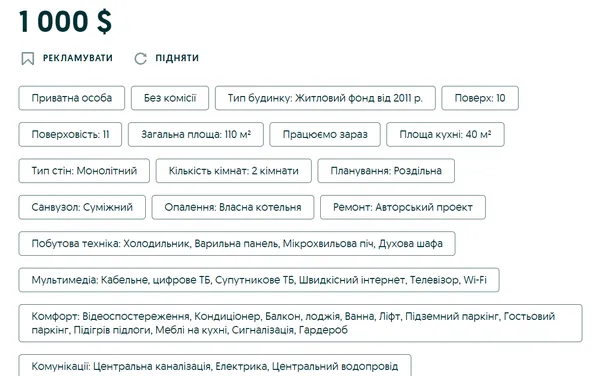Select the Побутова техніка appliances tag
Image resolution: width=600 pixels, height=376 pixels.
[x=237, y=244]
